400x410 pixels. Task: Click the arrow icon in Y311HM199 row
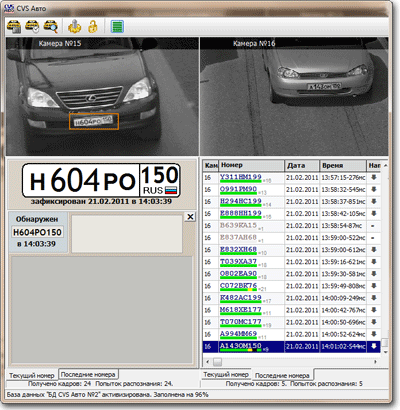(374, 178)
